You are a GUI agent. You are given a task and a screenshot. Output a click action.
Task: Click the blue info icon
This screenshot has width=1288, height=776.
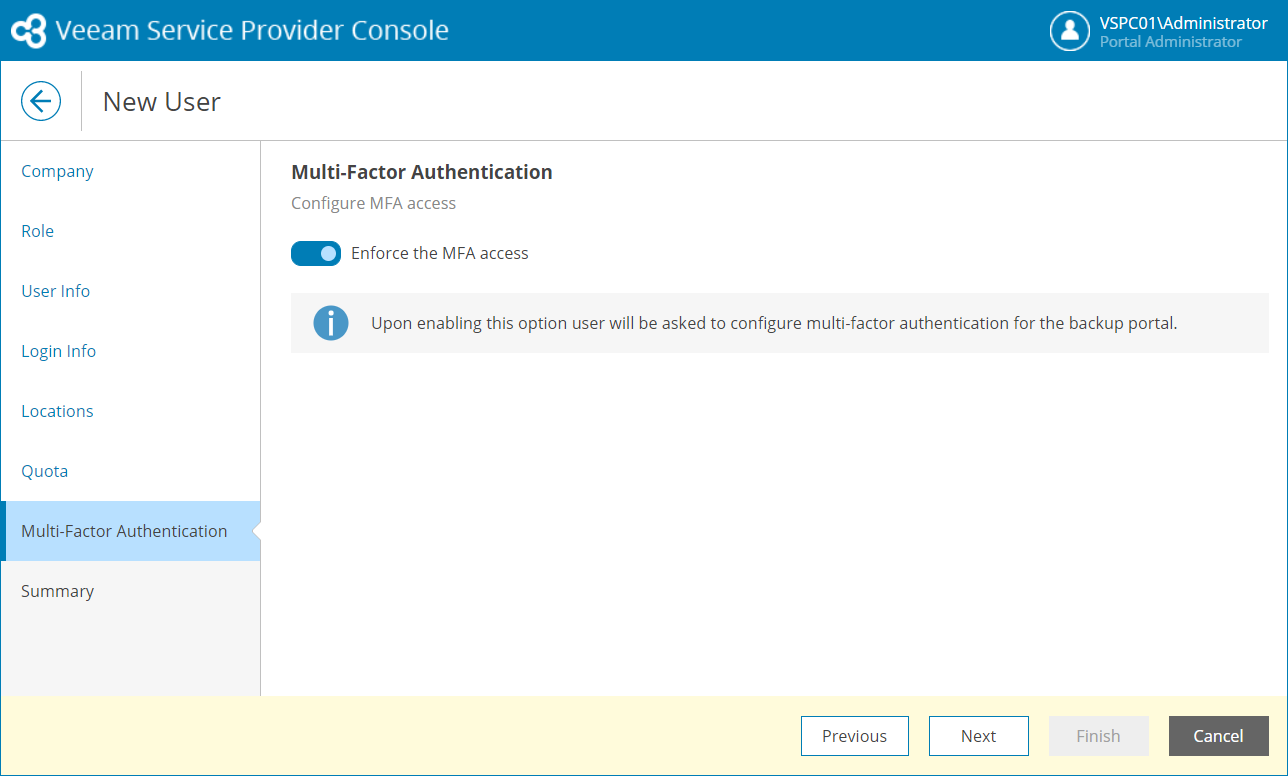point(331,323)
